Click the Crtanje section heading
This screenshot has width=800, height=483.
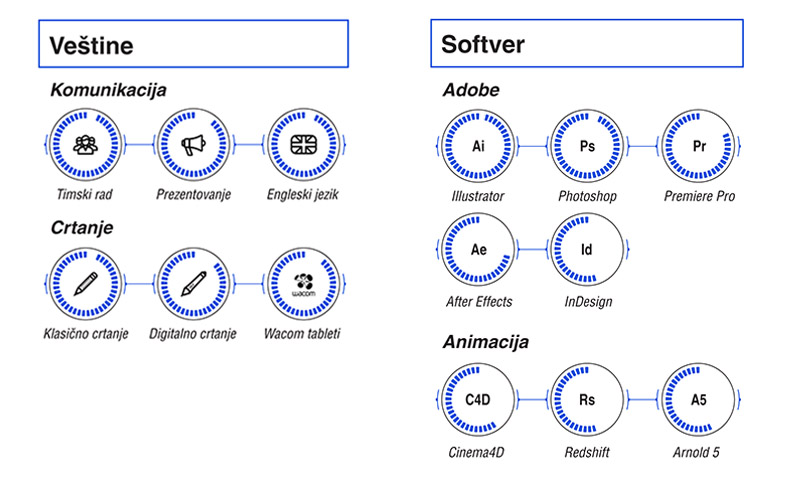click(82, 227)
